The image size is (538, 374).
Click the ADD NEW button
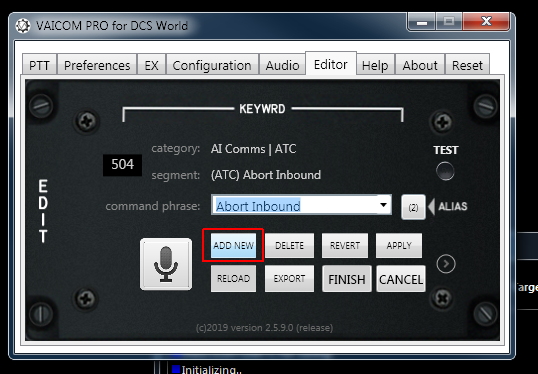pos(233,246)
